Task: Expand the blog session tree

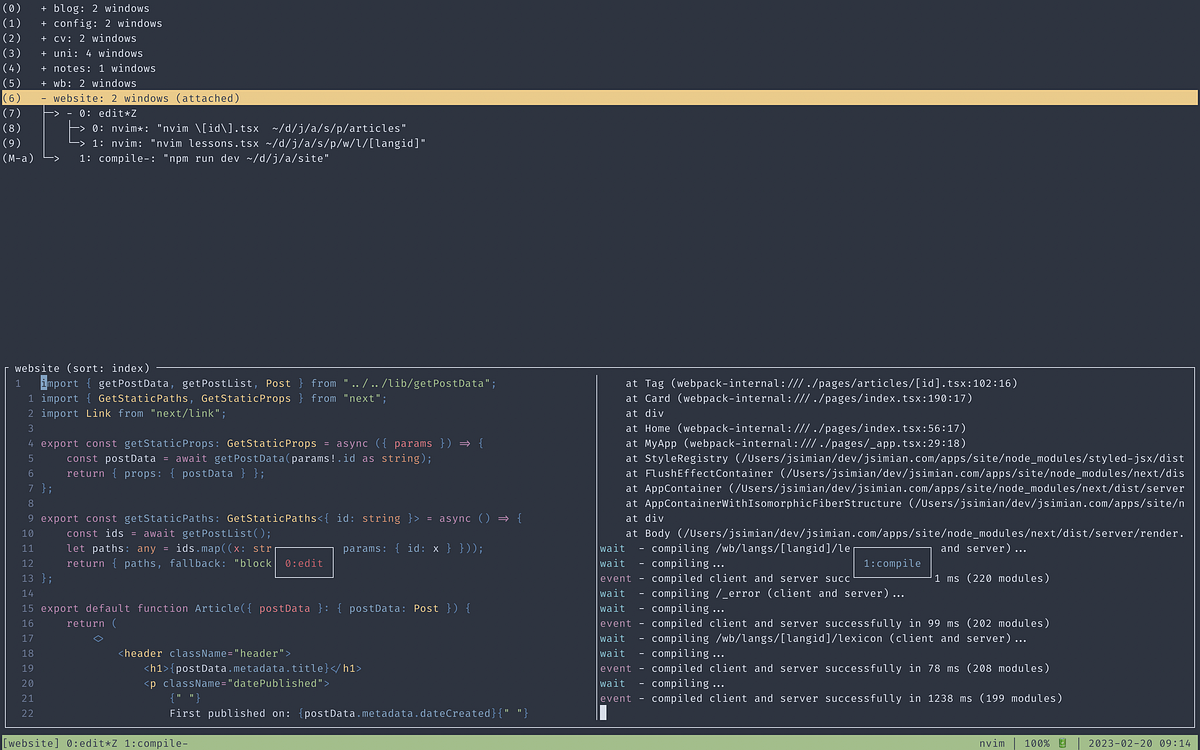Action: [43, 8]
